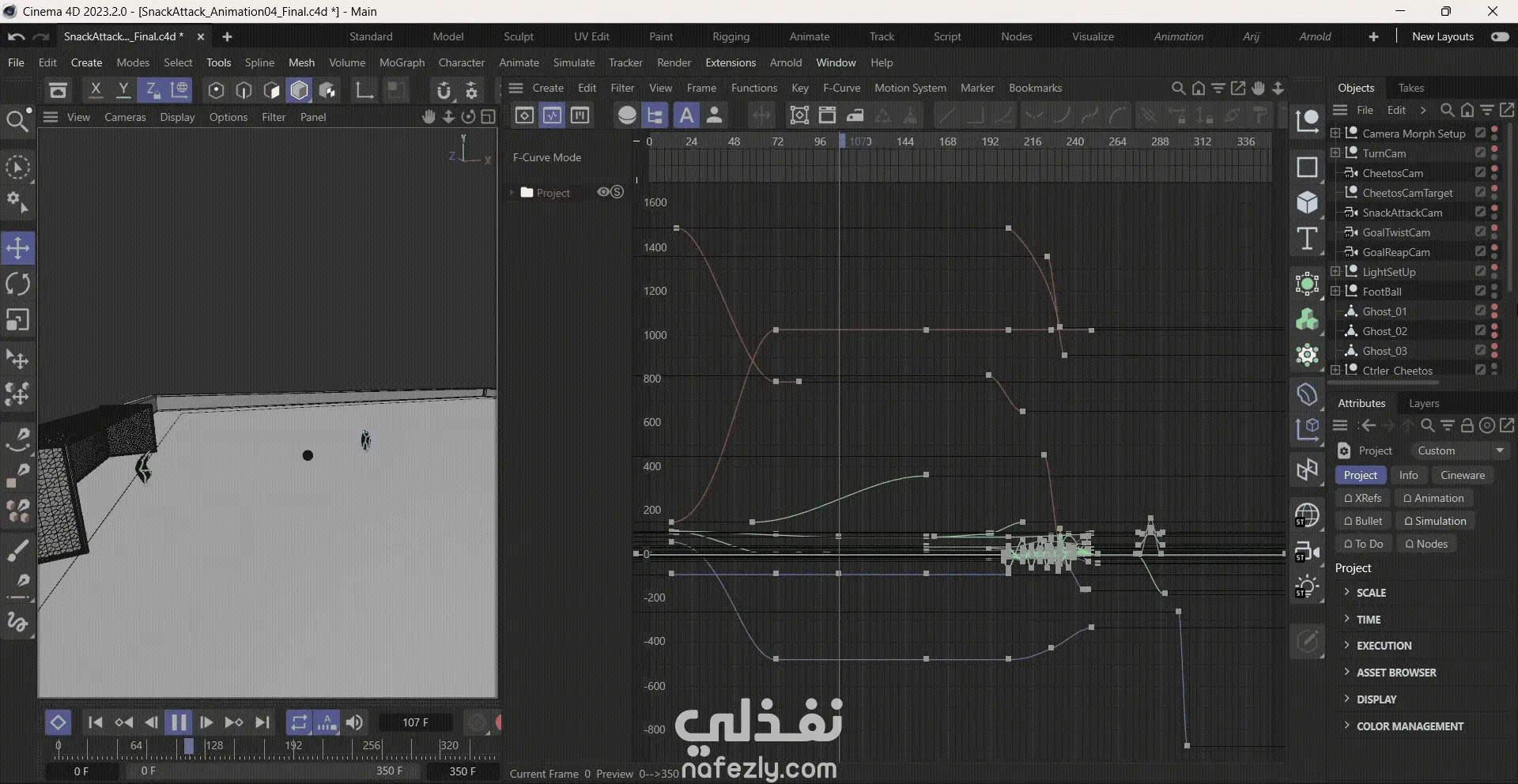Screen dimensions: 1518x784
Task: Show the Bullet settings
Action: click(x=1362, y=521)
